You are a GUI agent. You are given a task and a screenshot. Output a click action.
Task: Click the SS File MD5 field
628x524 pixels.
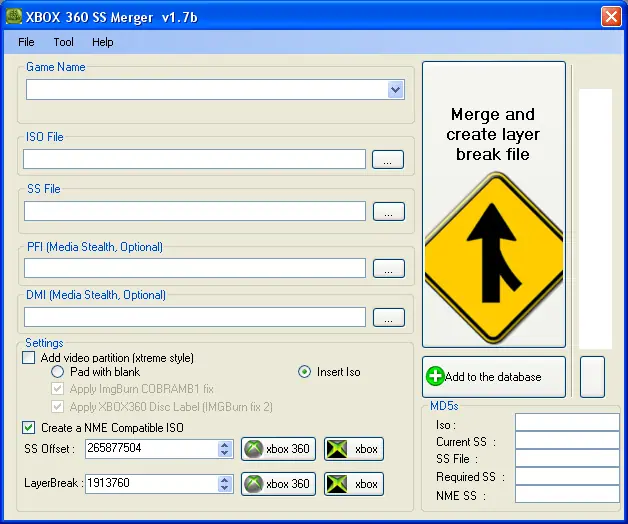(567, 458)
